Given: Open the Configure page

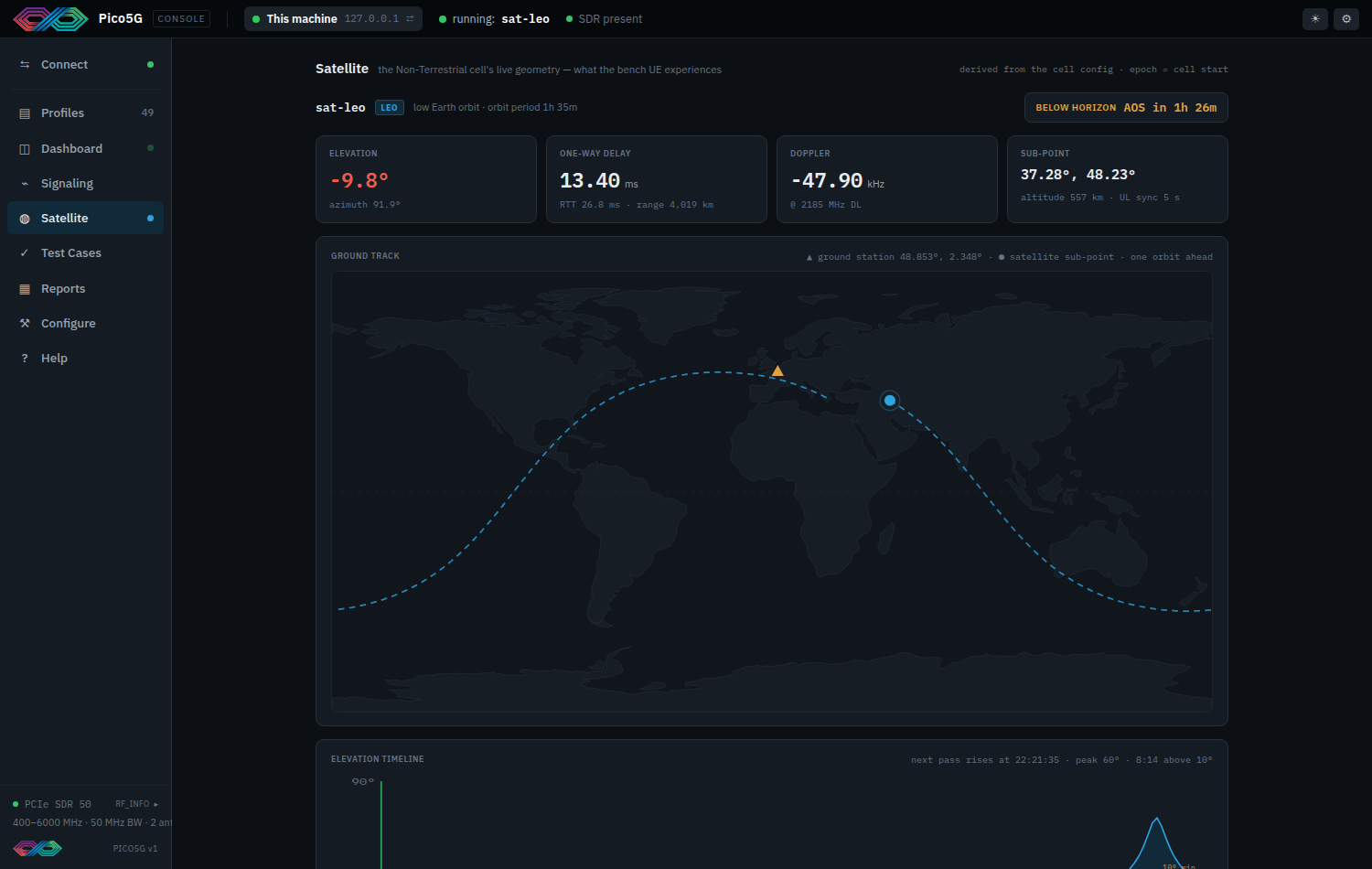Looking at the screenshot, I should [x=85, y=323].
